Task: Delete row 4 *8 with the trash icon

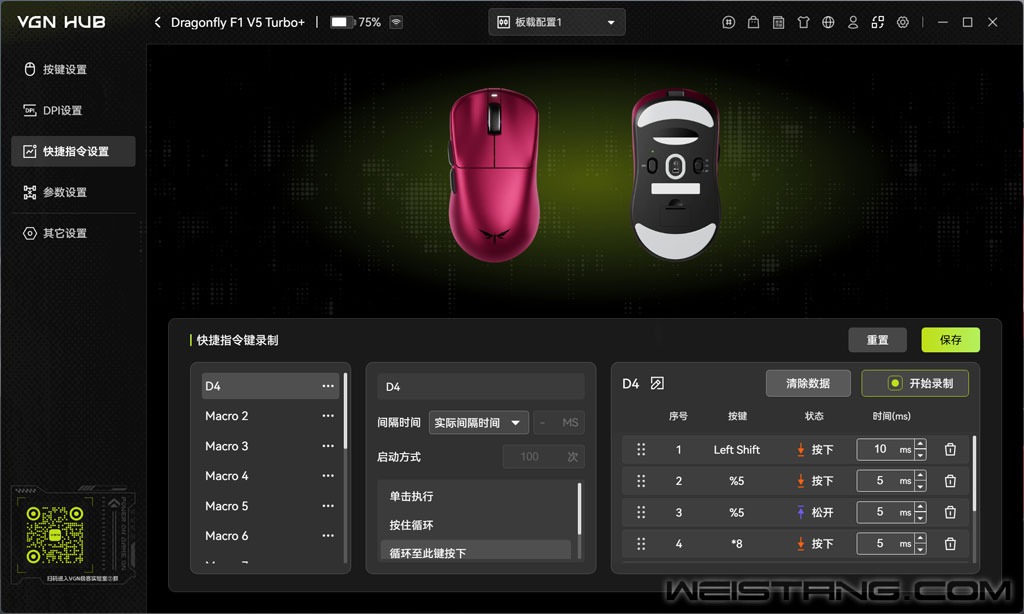Action: click(x=950, y=543)
